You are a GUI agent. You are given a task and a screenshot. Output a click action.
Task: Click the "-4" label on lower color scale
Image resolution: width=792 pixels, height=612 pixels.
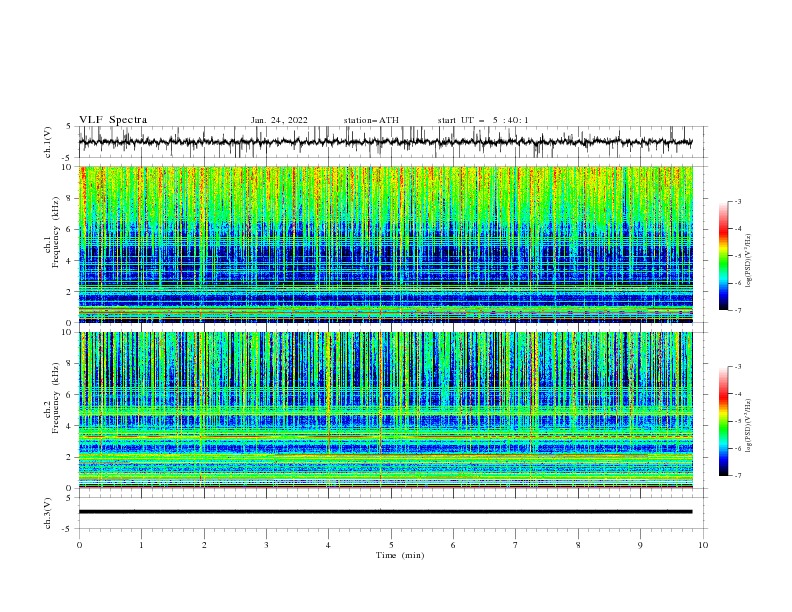click(738, 394)
